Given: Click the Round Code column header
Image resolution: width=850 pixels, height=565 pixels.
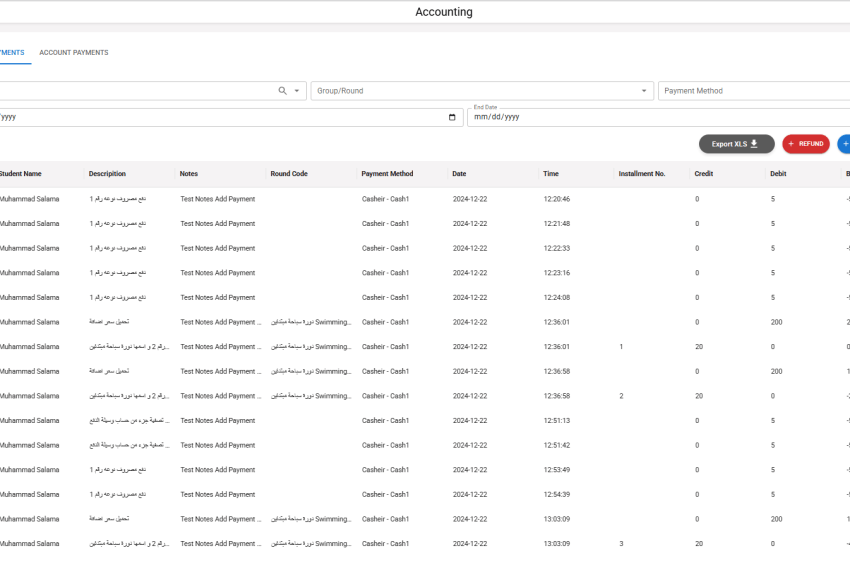Looking at the screenshot, I should [x=289, y=174].
